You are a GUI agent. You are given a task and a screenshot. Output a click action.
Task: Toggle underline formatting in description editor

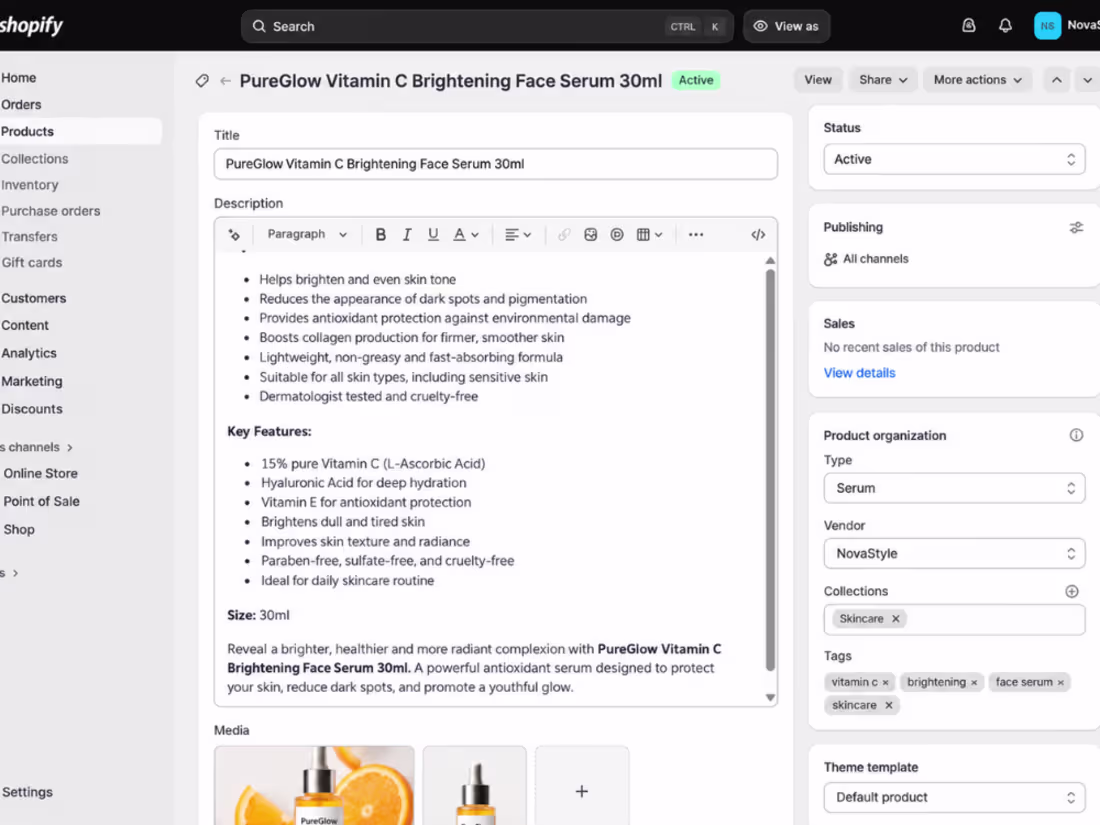click(x=433, y=234)
